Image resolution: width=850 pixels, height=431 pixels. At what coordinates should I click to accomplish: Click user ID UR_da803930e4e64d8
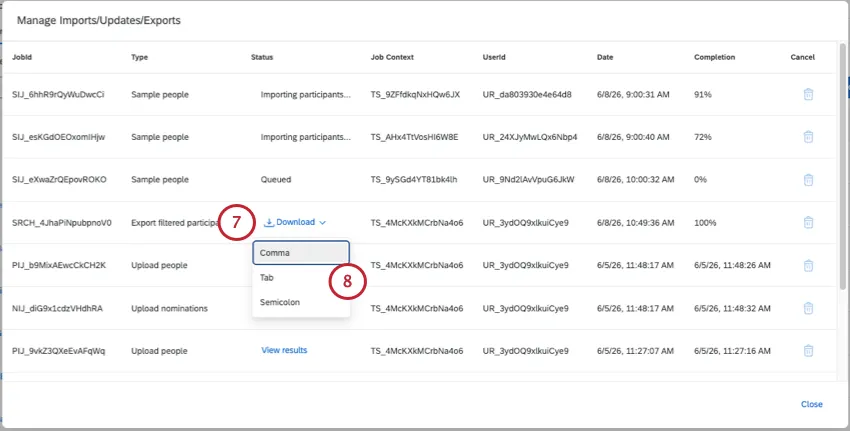(x=527, y=94)
